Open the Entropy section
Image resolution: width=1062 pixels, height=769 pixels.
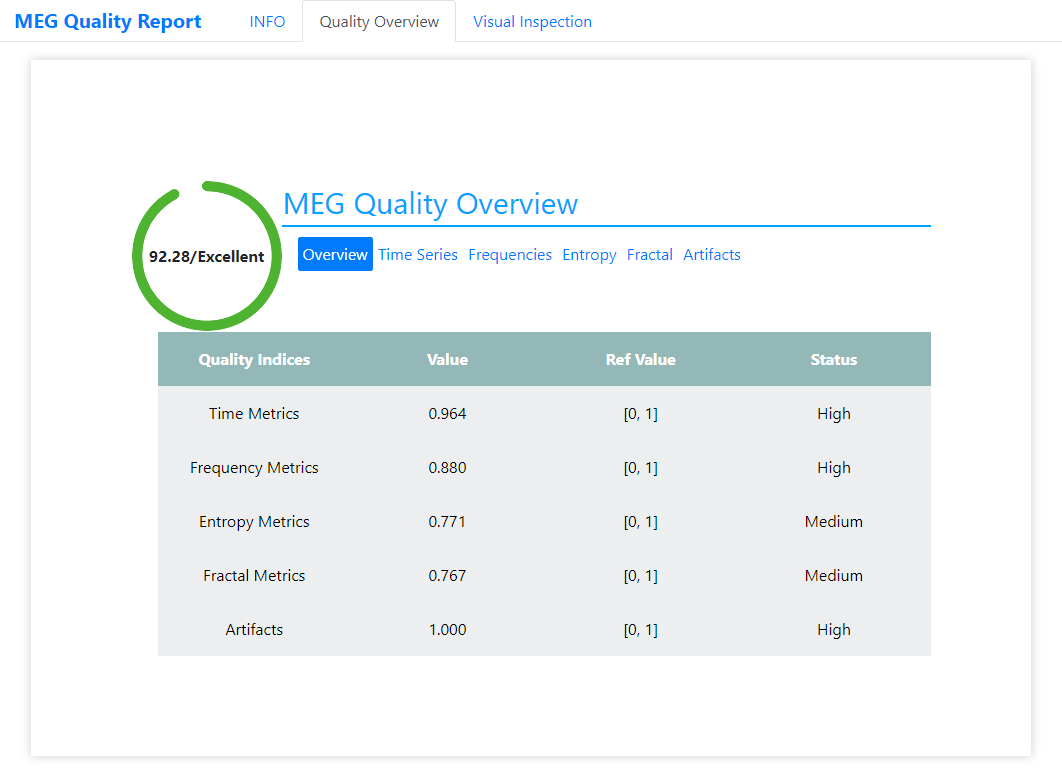589,255
